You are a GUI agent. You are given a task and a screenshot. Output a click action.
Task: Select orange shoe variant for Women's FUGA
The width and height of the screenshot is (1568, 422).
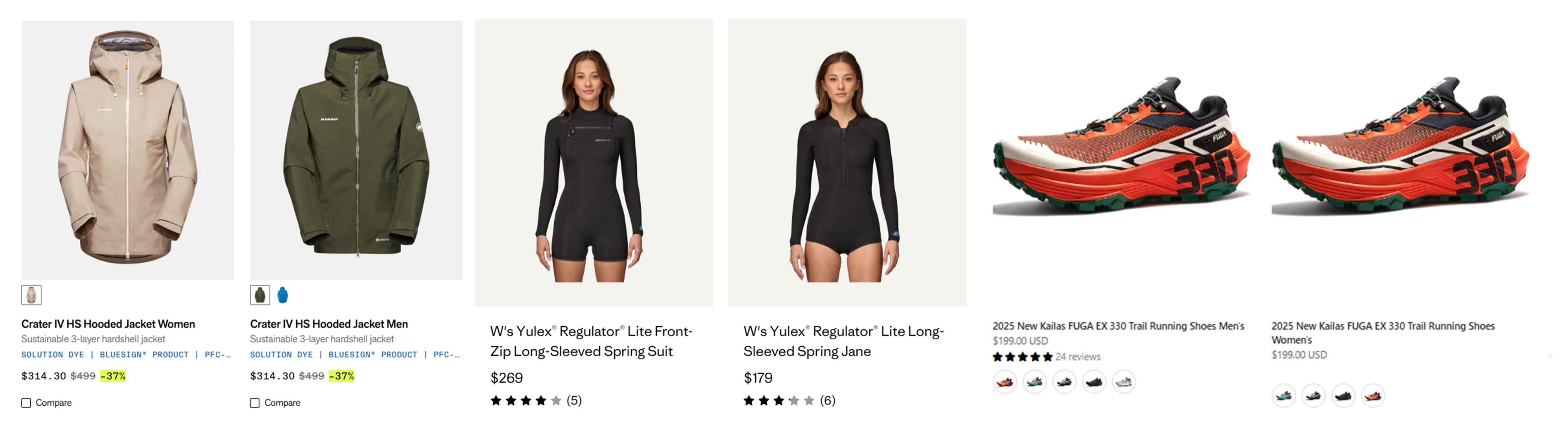tap(1373, 396)
